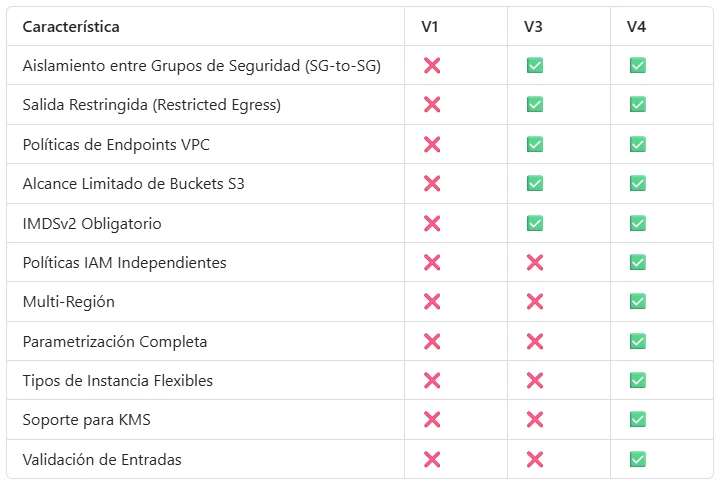Screen dimensions: 721x487
Task: Click the Característica column header
Action: 71,27
